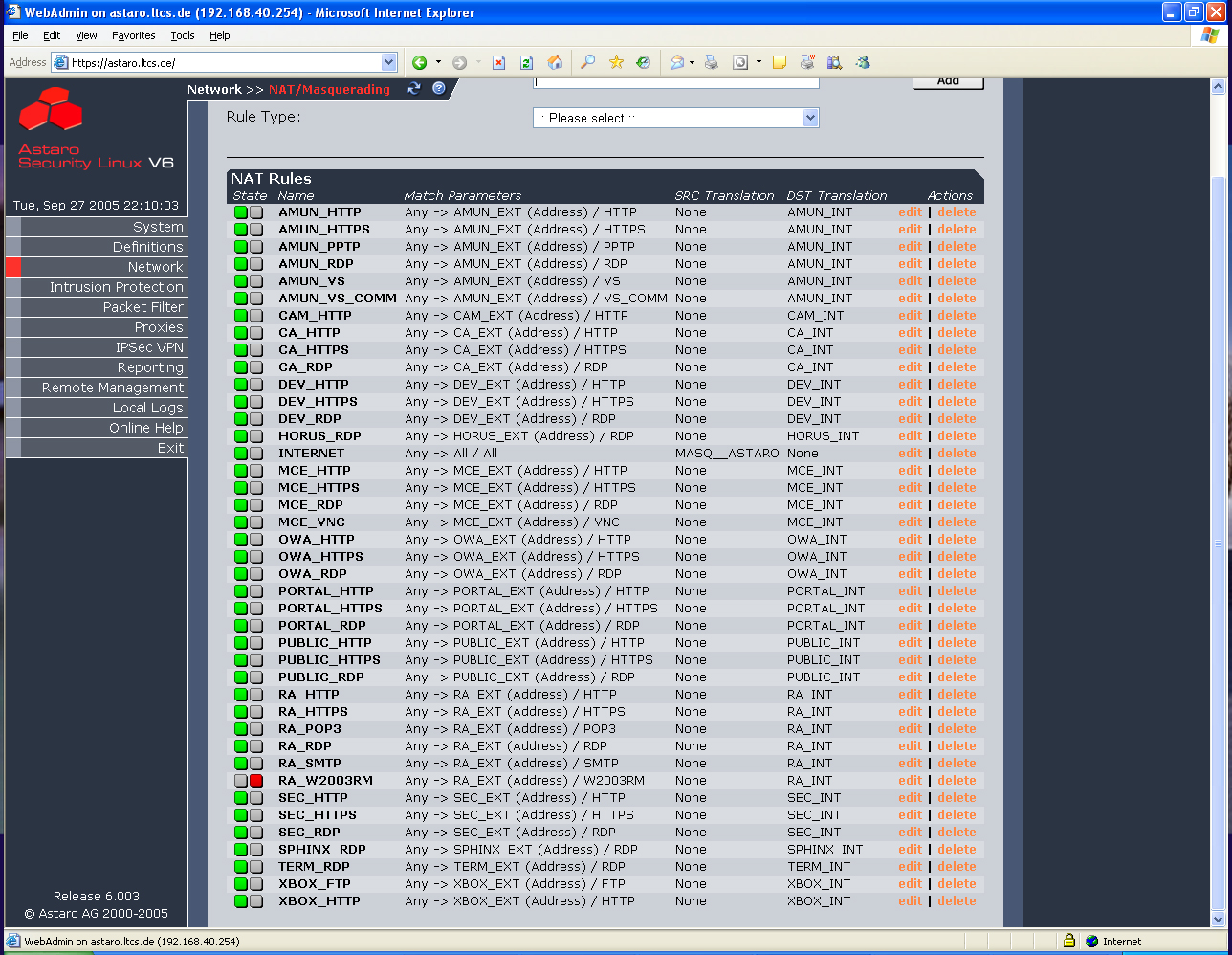The height and width of the screenshot is (955, 1232).
Task: Click the browser Stop icon
Action: [498, 62]
